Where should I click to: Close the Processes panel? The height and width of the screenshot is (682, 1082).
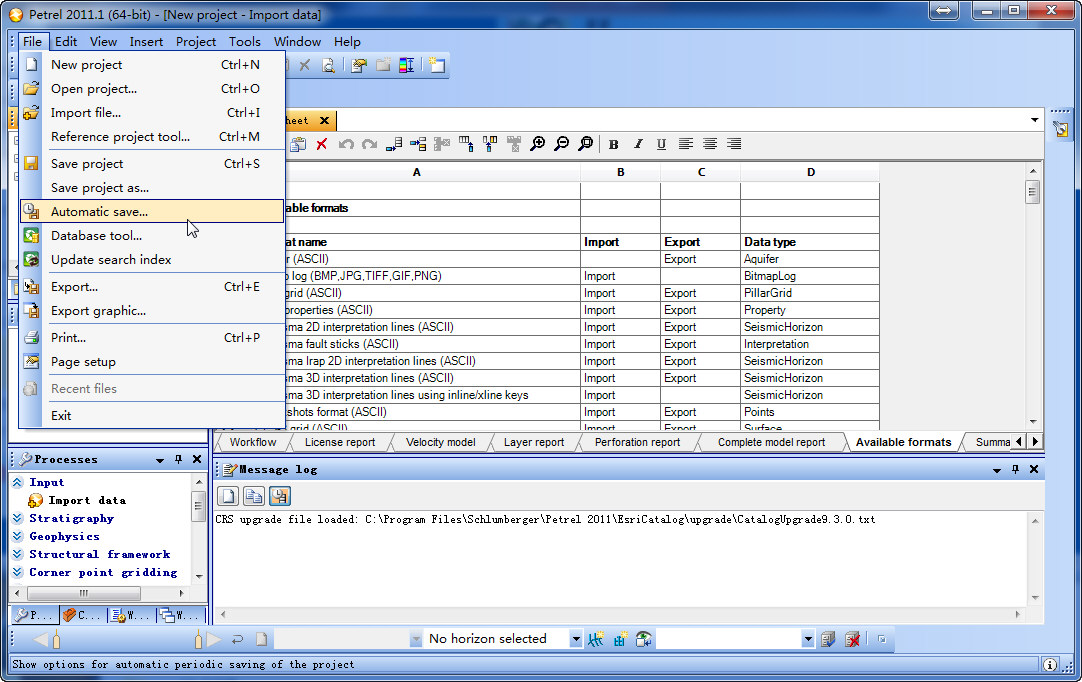tap(197, 459)
